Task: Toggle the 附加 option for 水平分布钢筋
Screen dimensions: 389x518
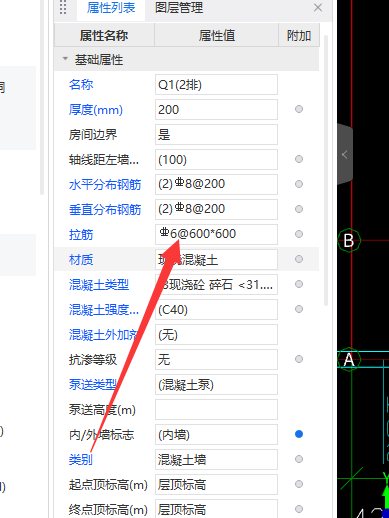Action: click(x=299, y=184)
